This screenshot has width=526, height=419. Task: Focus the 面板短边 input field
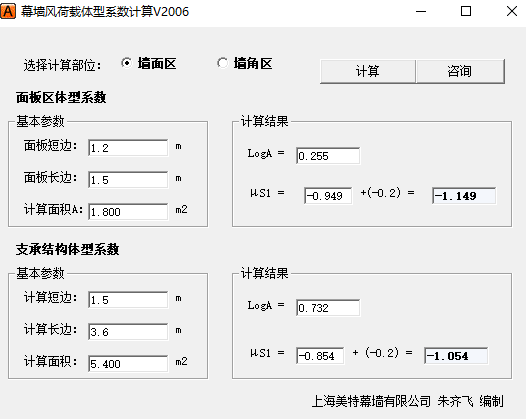click(x=128, y=148)
